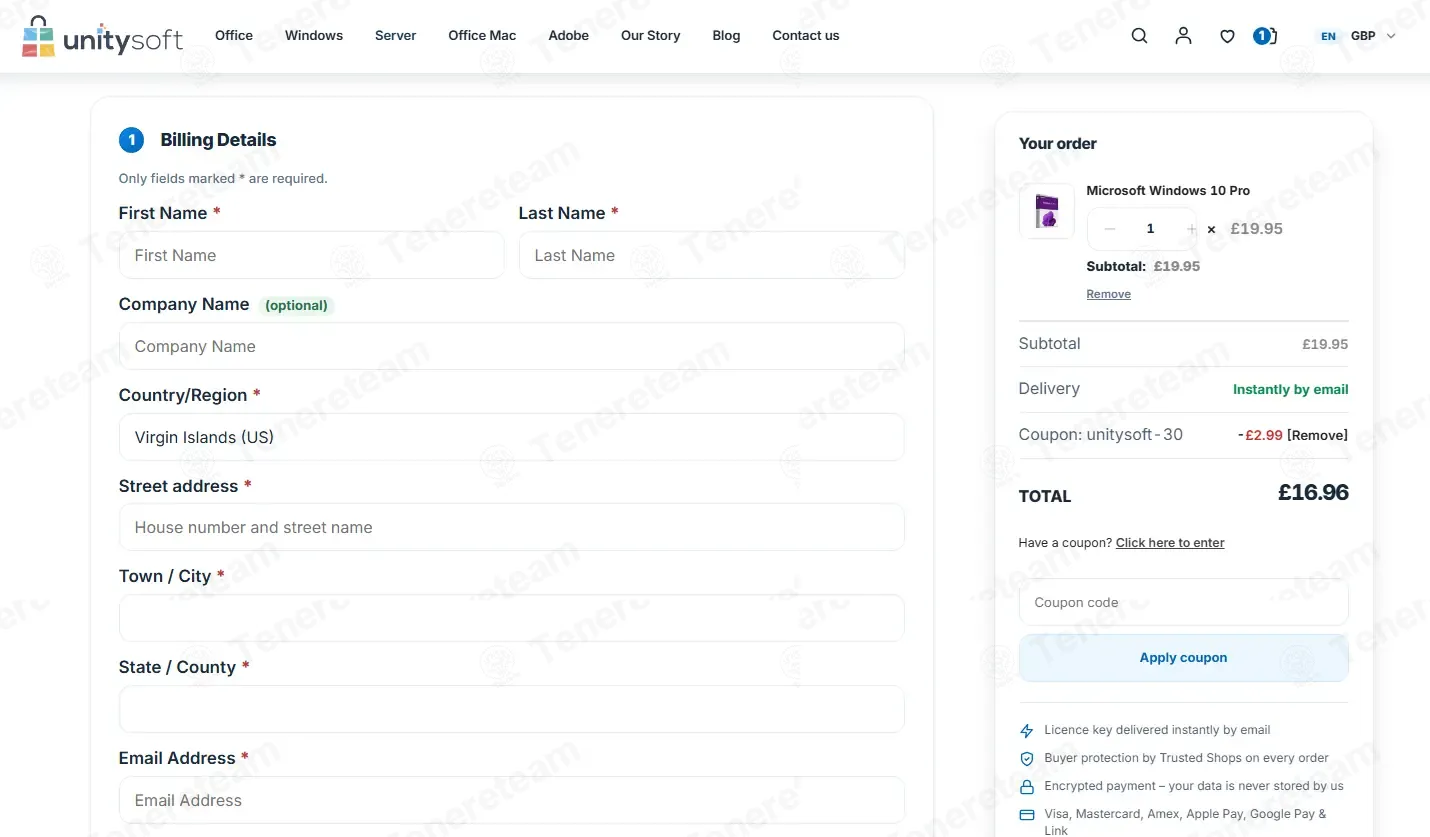The width and height of the screenshot is (1430, 837).
Task: Open the Windows menu
Action: click(314, 35)
